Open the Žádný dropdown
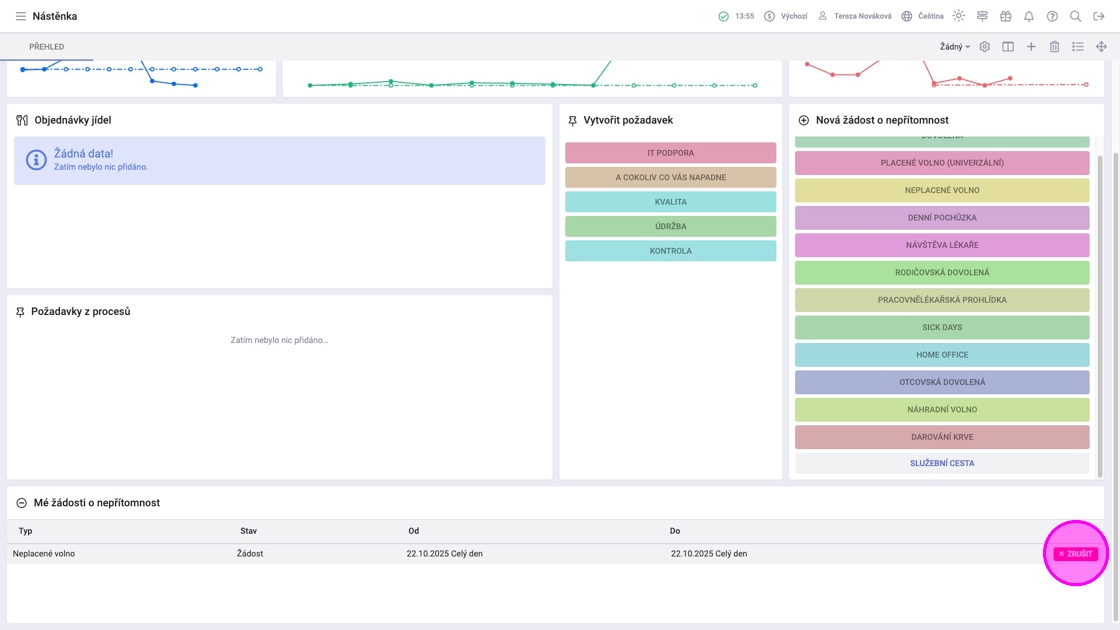The height and width of the screenshot is (630, 1120). 954,46
